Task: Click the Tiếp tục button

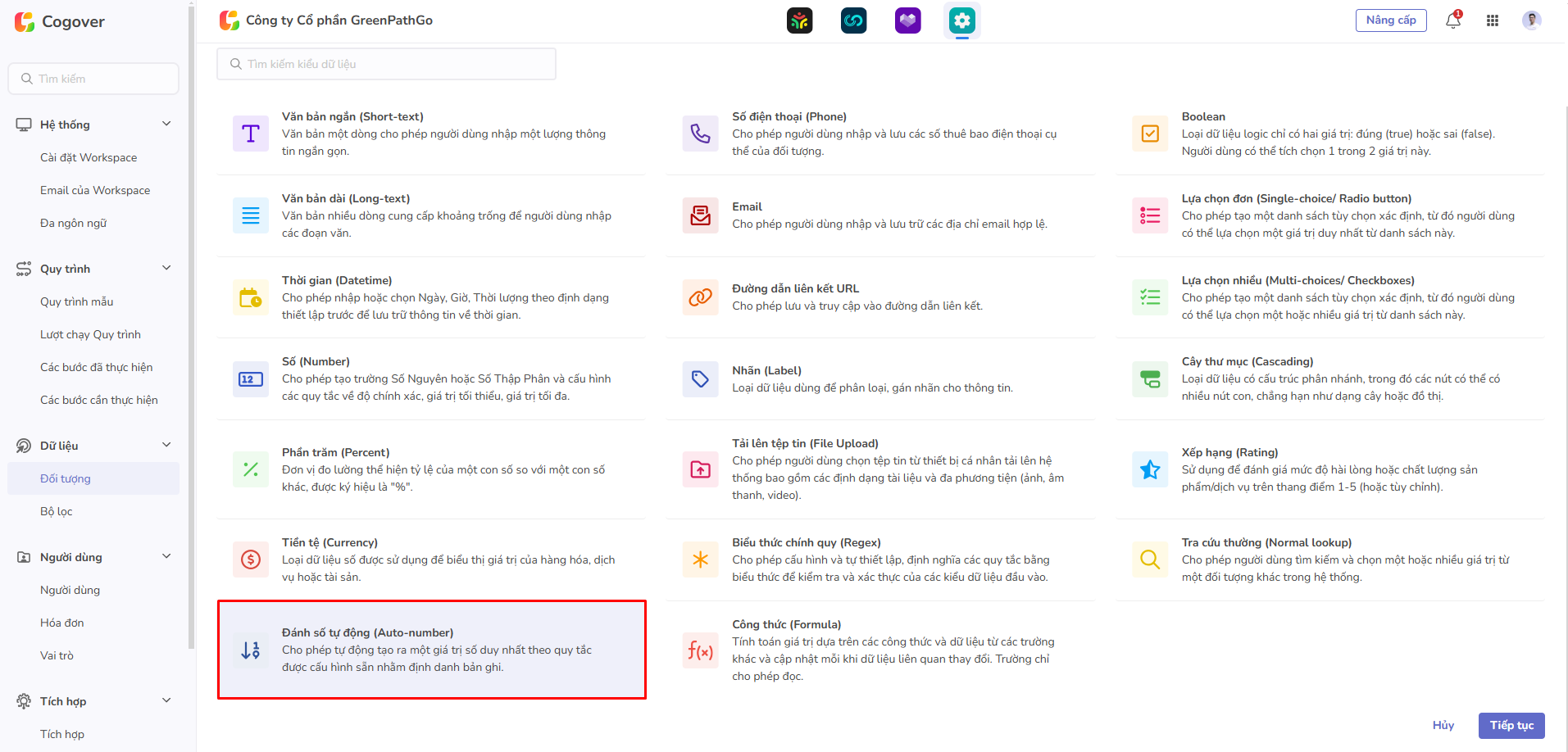Action: (1511, 725)
